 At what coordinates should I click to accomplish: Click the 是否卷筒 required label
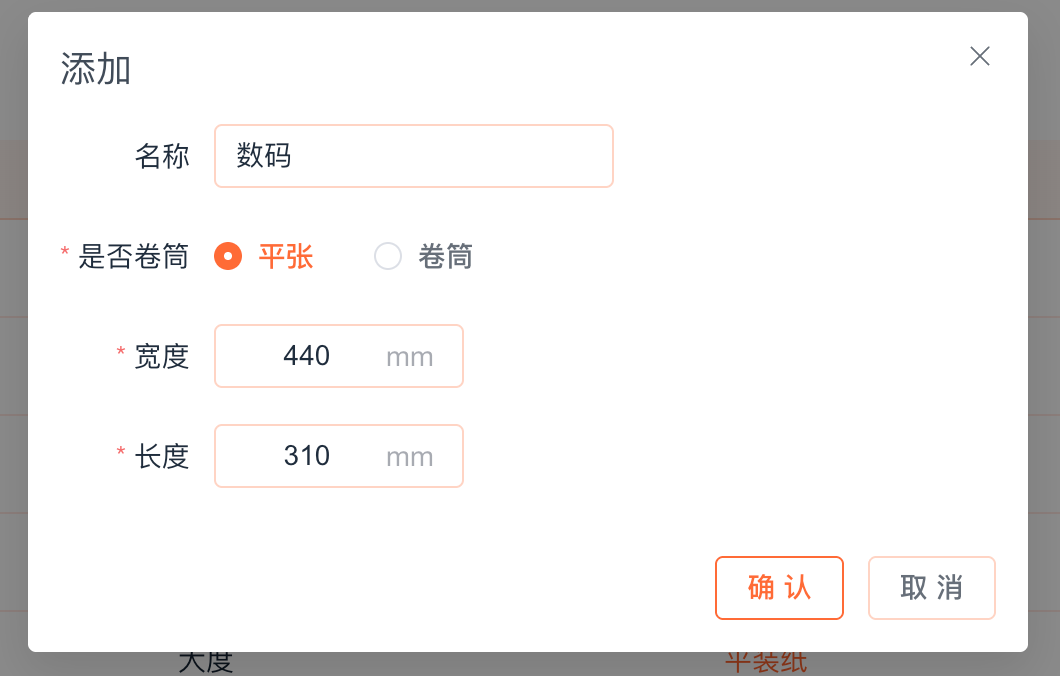(x=133, y=257)
